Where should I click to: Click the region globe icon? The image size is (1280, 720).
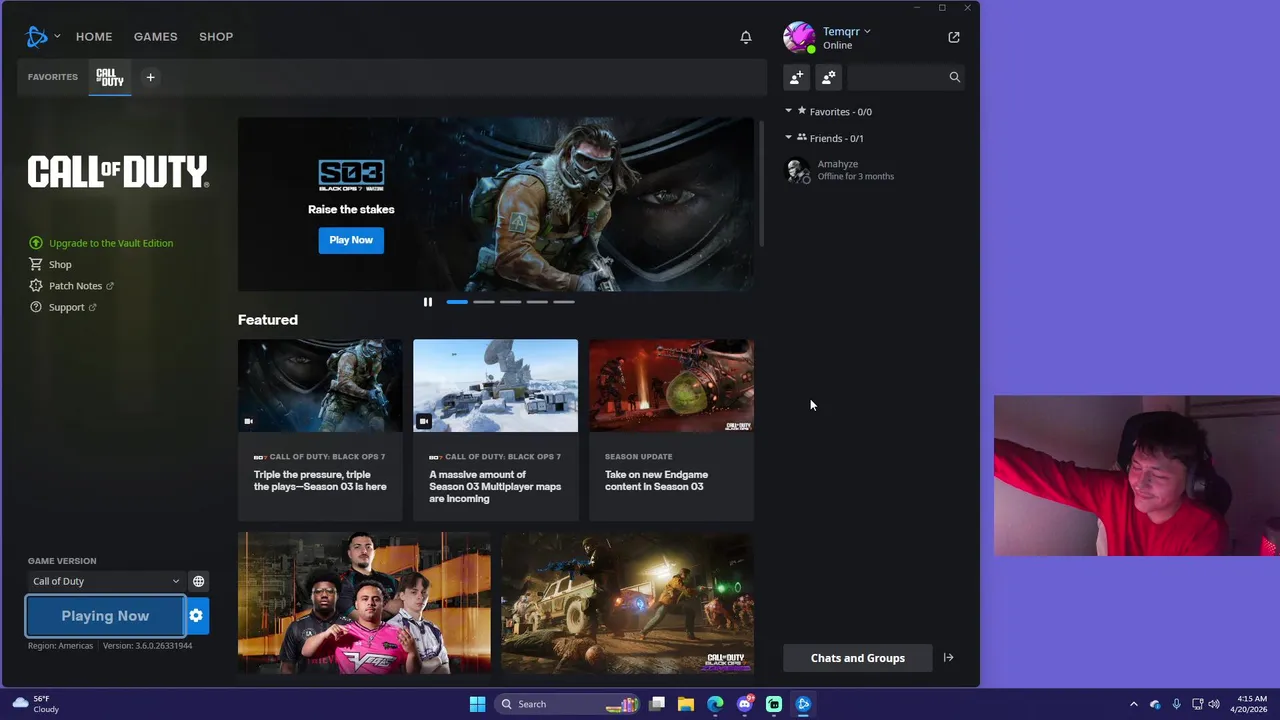click(x=198, y=581)
